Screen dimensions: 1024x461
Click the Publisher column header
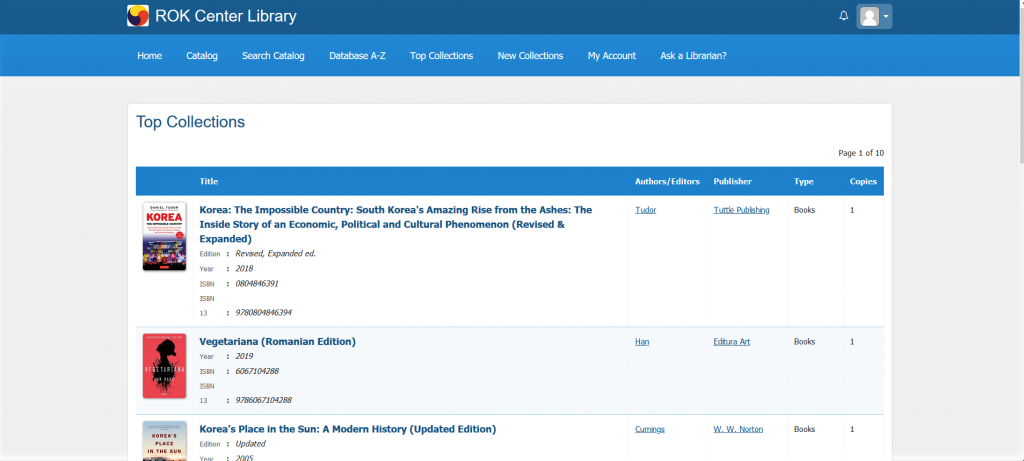click(x=733, y=182)
